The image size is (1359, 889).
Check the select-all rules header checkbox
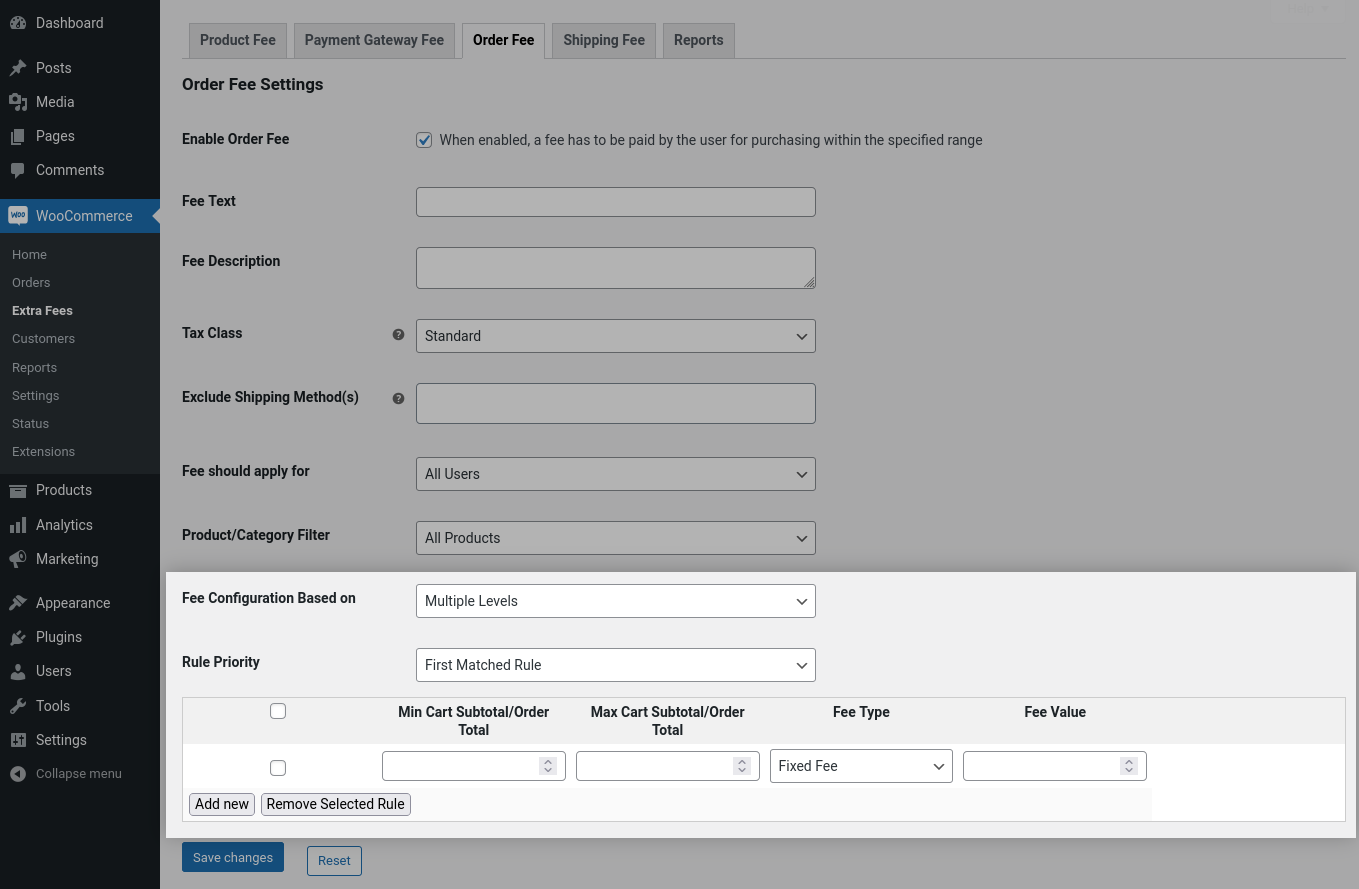click(277, 711)
